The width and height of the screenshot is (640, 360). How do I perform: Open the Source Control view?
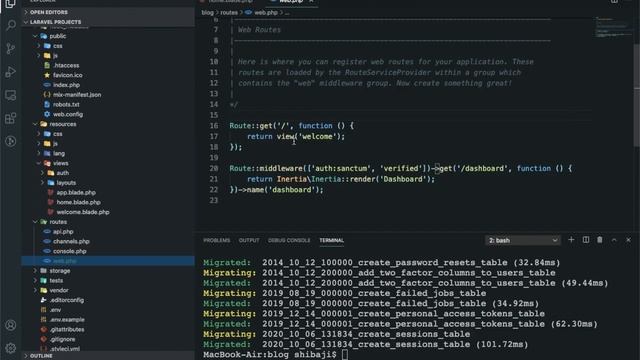pyautogui.click(x=11, y=49)
